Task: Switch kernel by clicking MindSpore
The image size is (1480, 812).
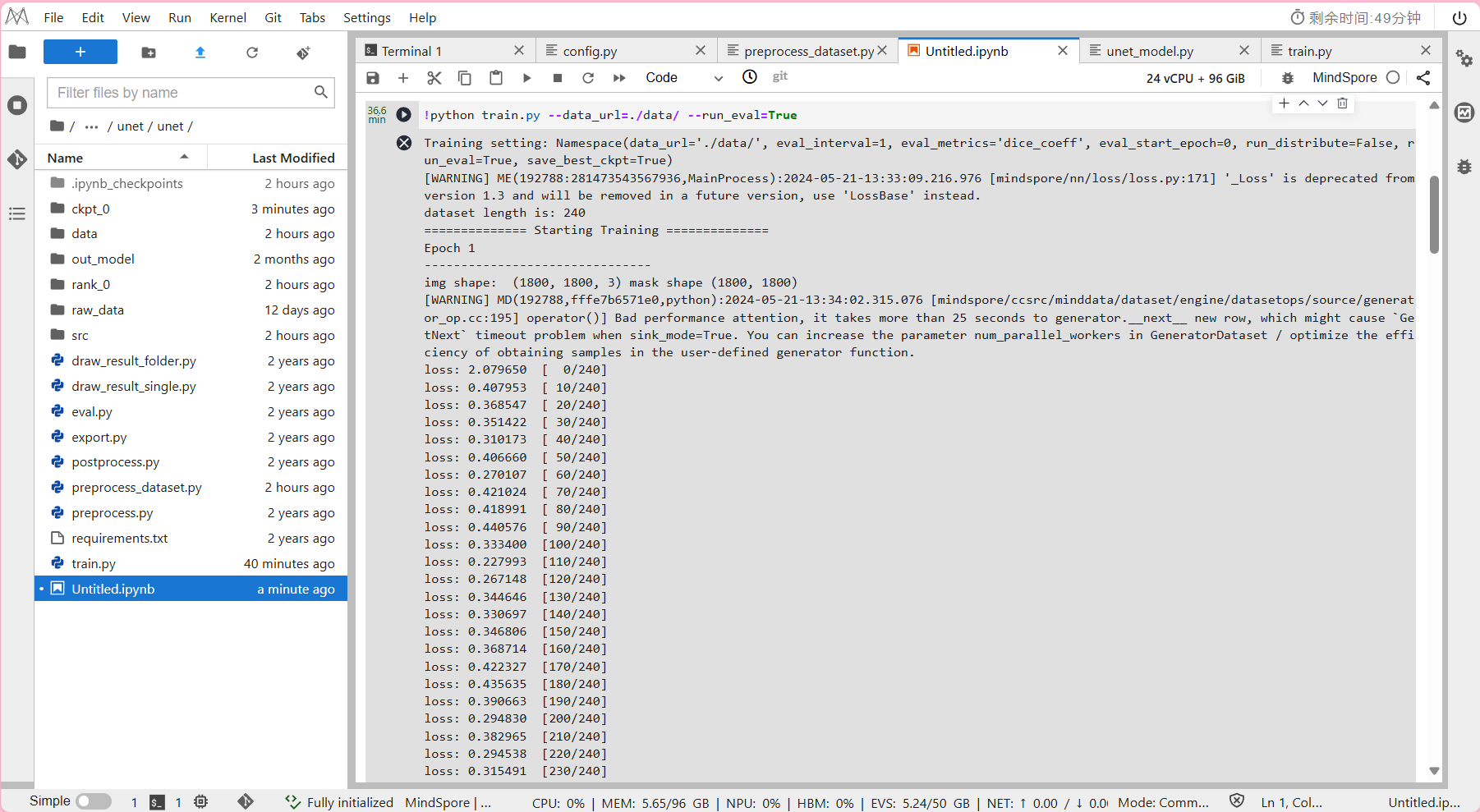Action: [1344, 77]
